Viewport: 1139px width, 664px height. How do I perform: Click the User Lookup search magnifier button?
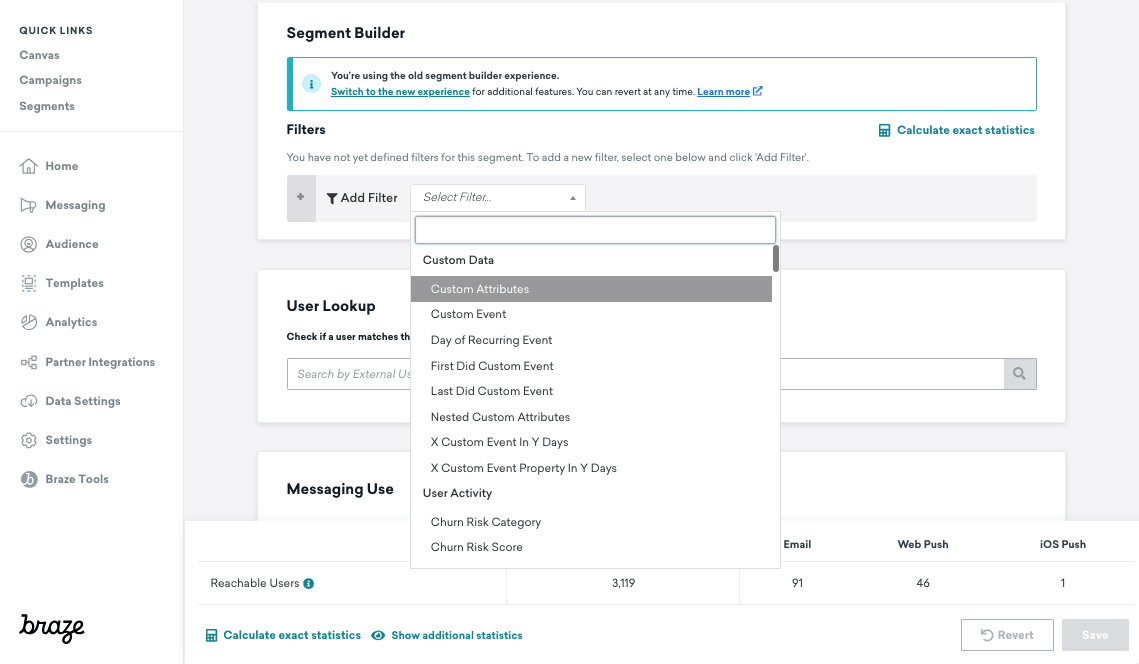point(1019,374)
